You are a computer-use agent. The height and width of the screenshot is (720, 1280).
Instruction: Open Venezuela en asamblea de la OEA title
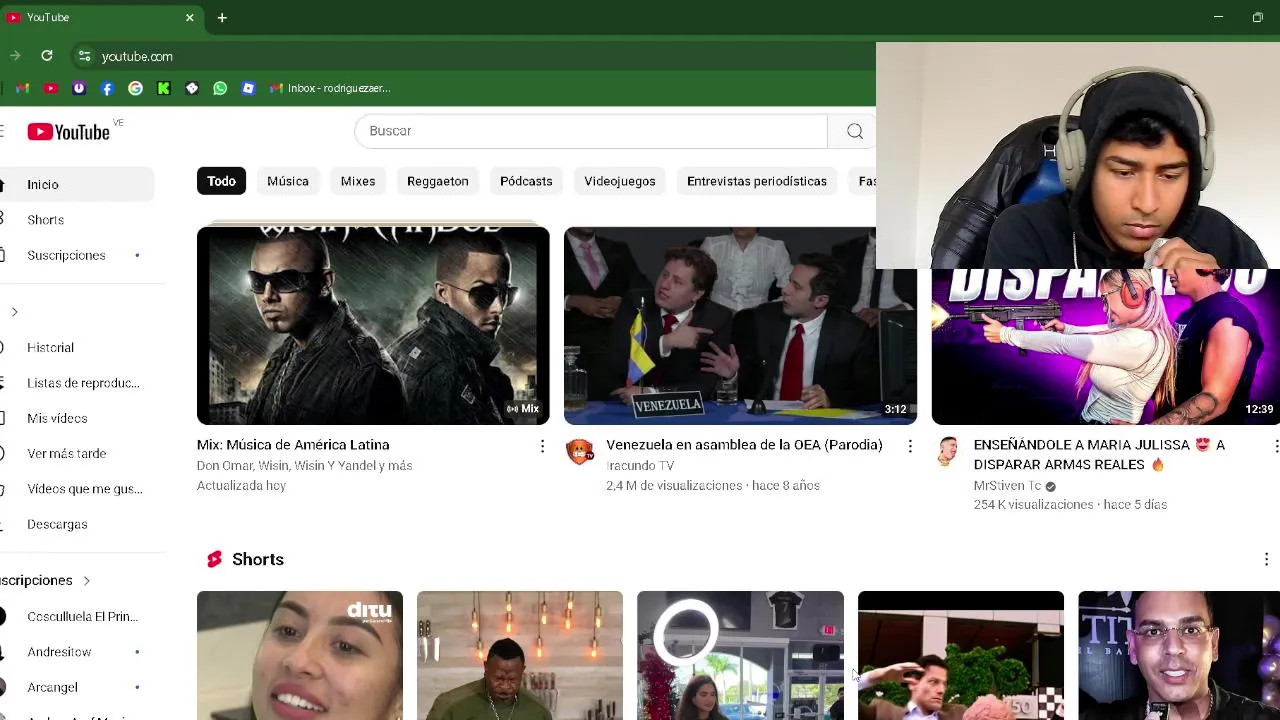(x=744, y=445)
